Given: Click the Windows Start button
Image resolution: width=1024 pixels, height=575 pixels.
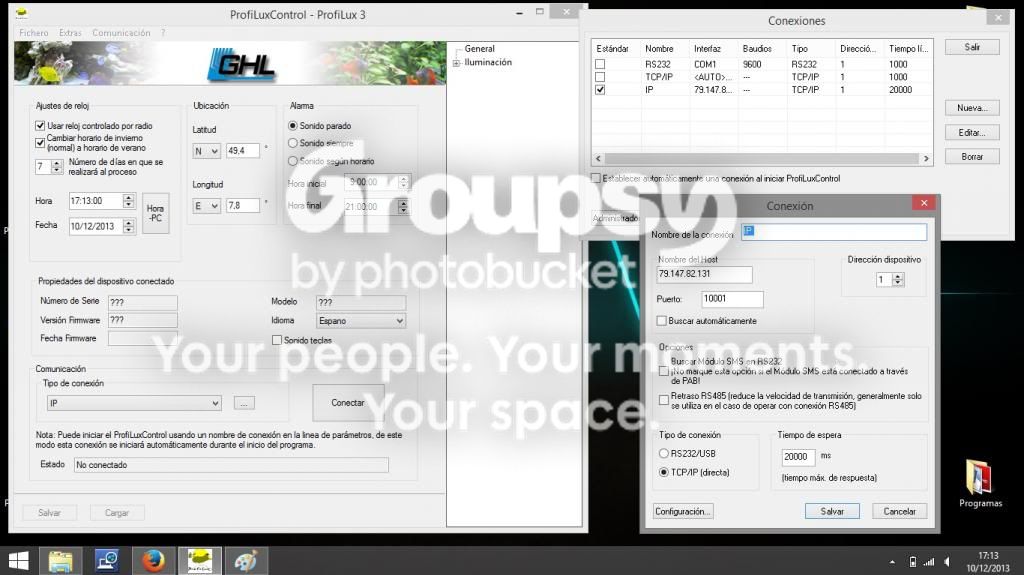Looking at the screenshot, I should (x=18, y=561).
